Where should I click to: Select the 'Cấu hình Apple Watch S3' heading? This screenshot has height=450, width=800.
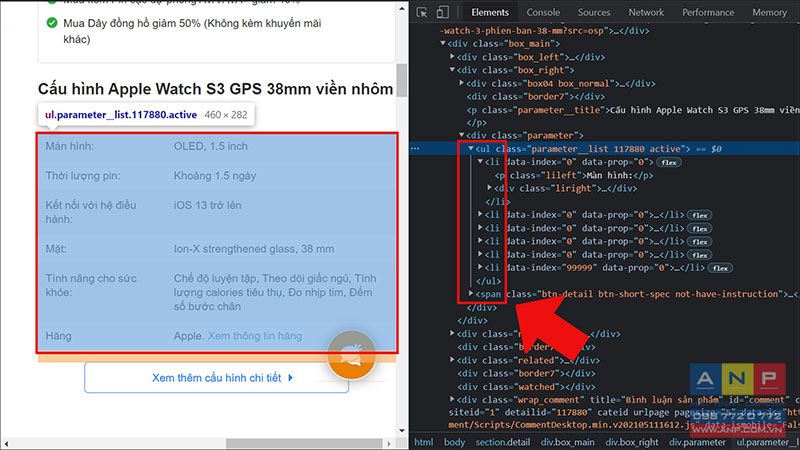coord(215,89)
